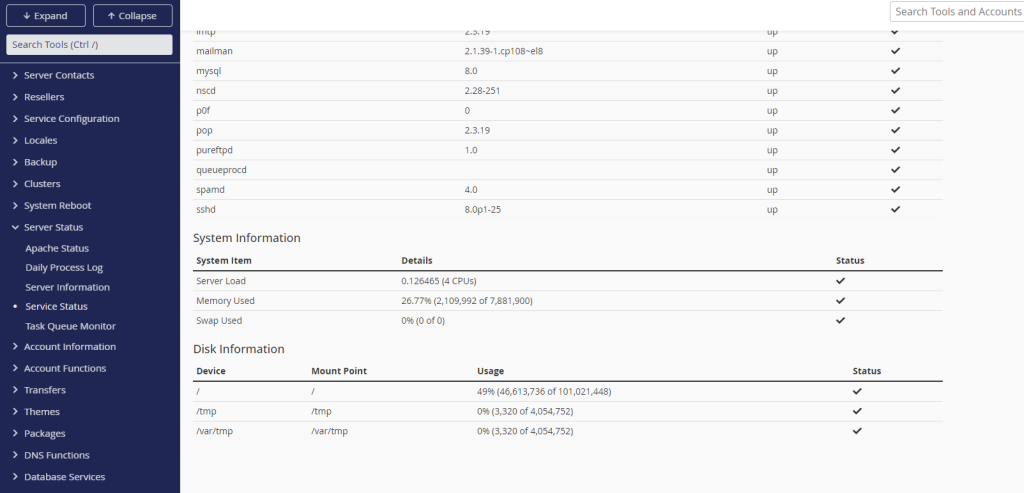Expand the Server Contacts menu section
Screen dimensions: 1024x493
point(59,75)
